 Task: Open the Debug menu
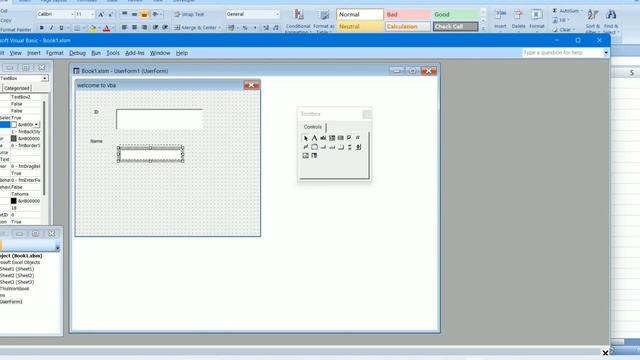point(77,53)
